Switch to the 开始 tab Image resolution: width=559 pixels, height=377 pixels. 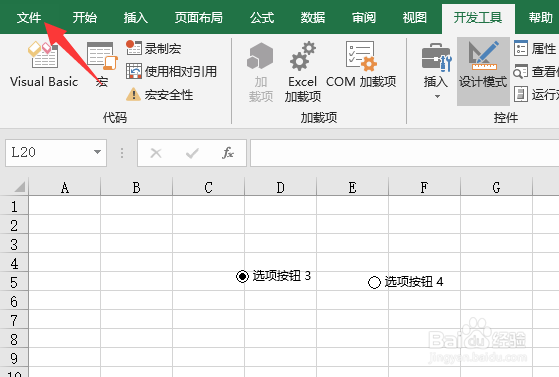(84, 17)
